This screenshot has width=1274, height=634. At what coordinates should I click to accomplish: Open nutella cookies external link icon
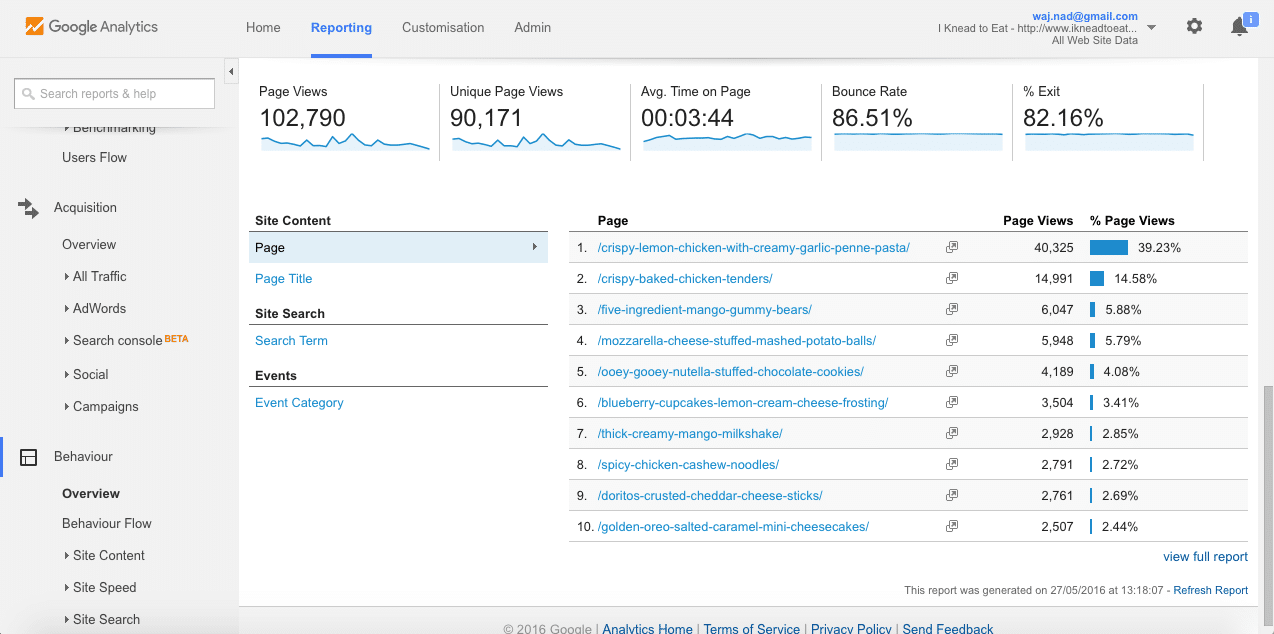click(952, 371)
